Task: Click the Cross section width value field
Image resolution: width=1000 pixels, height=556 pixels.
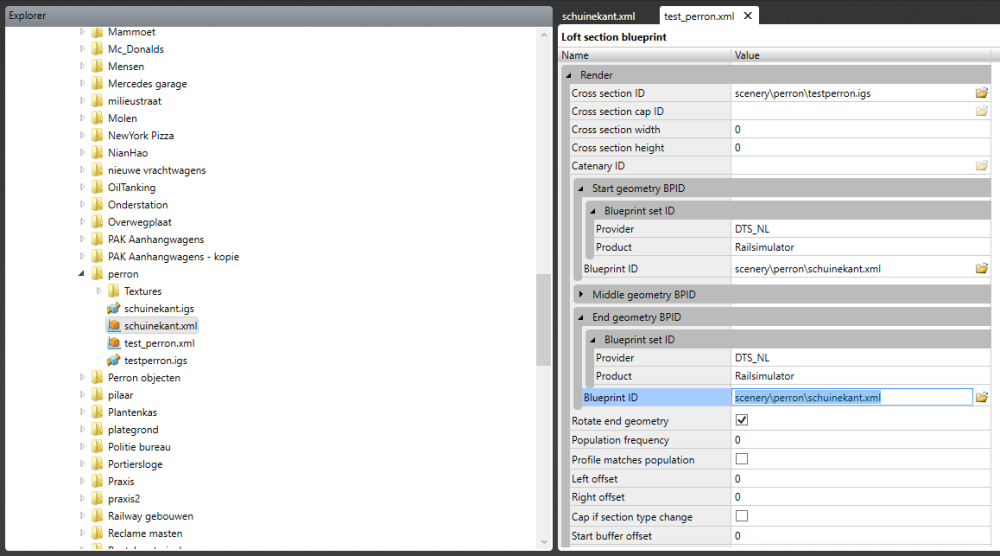Action: 850,129
